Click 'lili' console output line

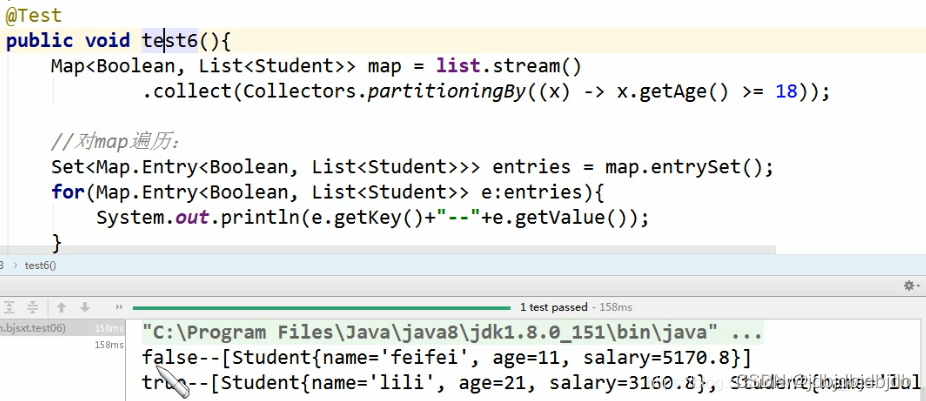point(532,383)
